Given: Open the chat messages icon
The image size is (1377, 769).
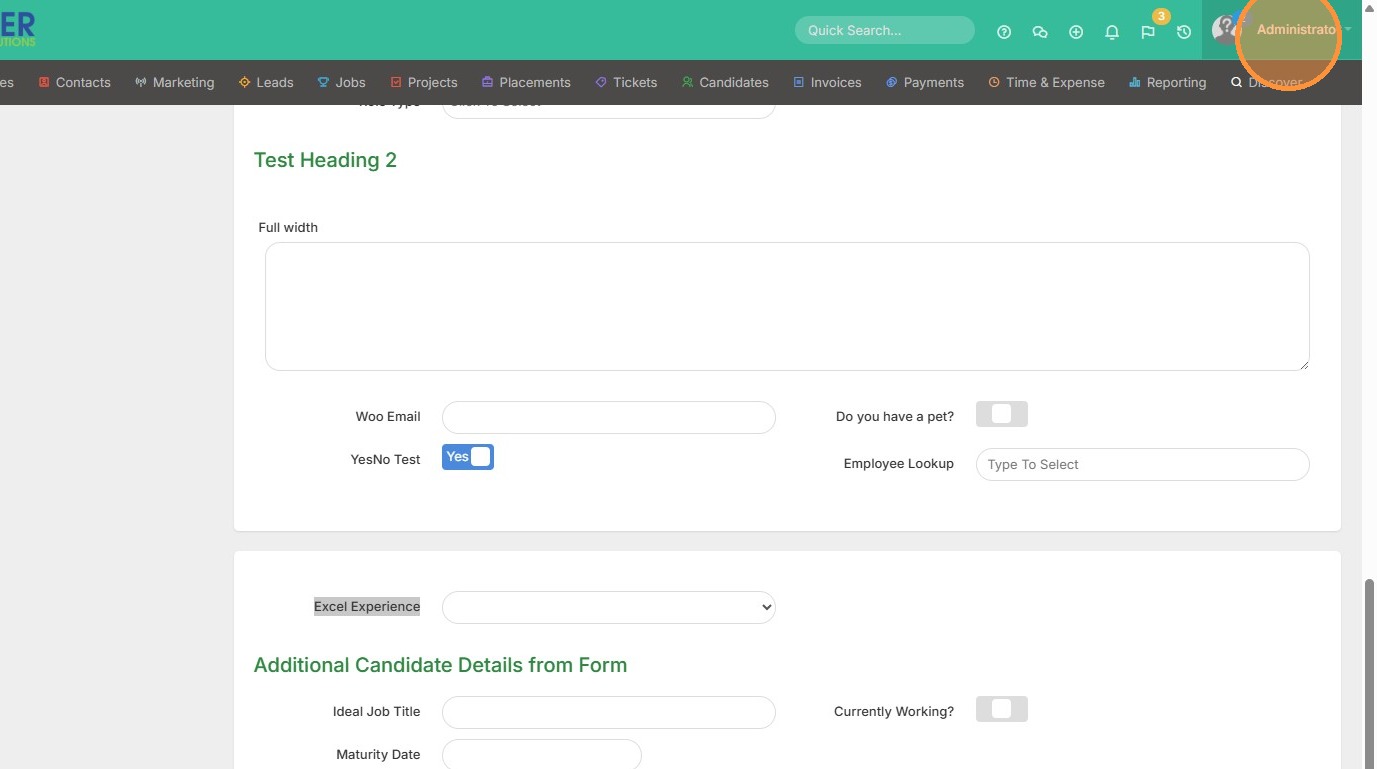Looking at the screenshot, I should pyautogui.click(x=1040, y=32).
